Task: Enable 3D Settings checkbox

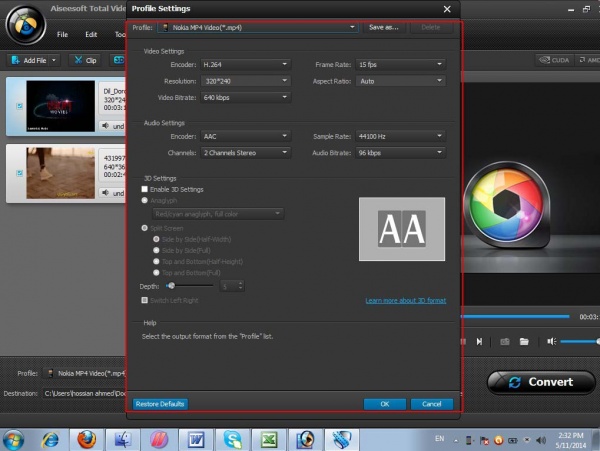Action: pos(145,189)
